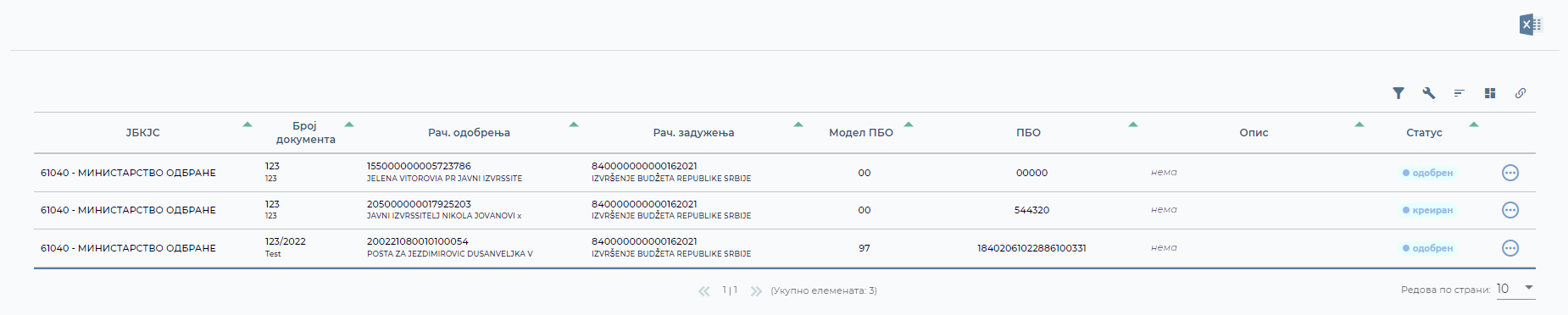Click the total elements count text

824,290
